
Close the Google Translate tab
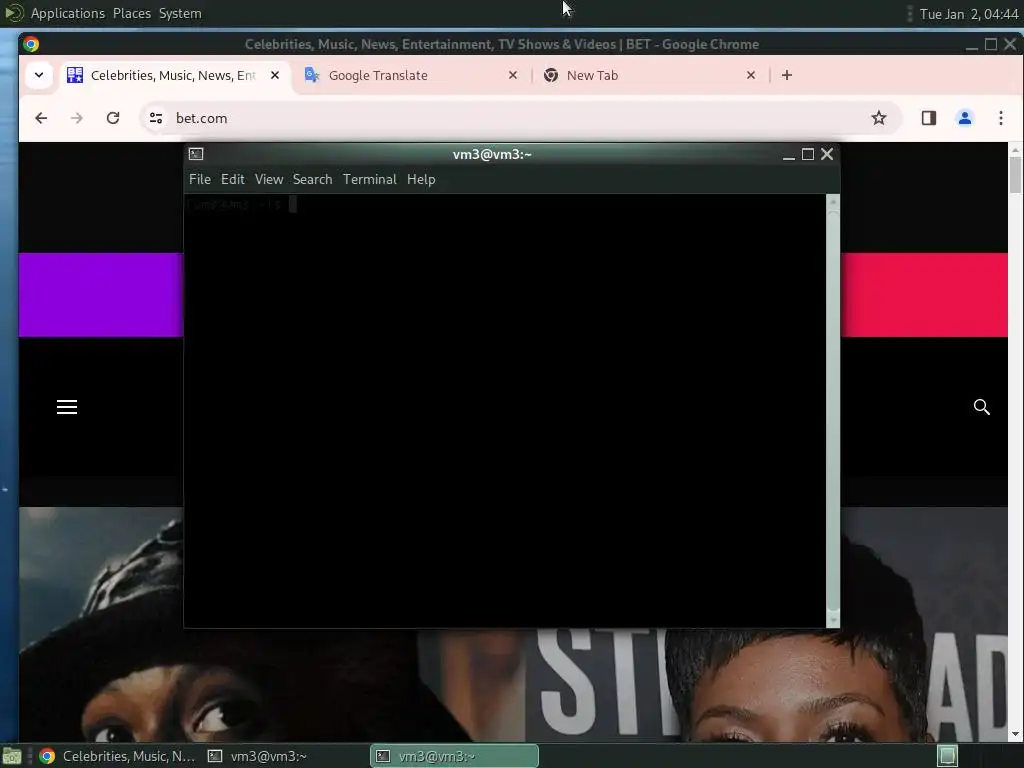pos(513,75)
